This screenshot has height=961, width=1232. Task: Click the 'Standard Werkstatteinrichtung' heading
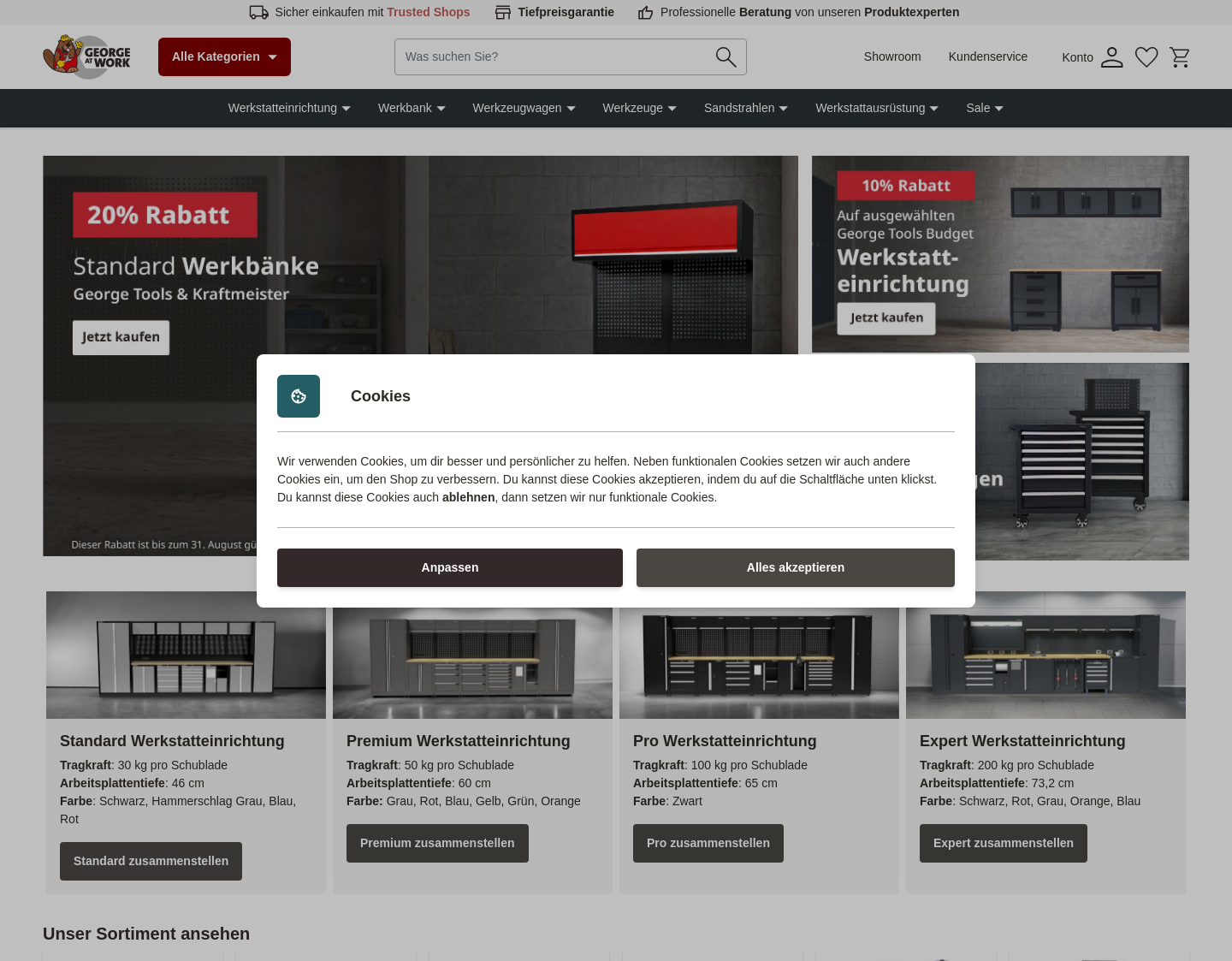172,741
